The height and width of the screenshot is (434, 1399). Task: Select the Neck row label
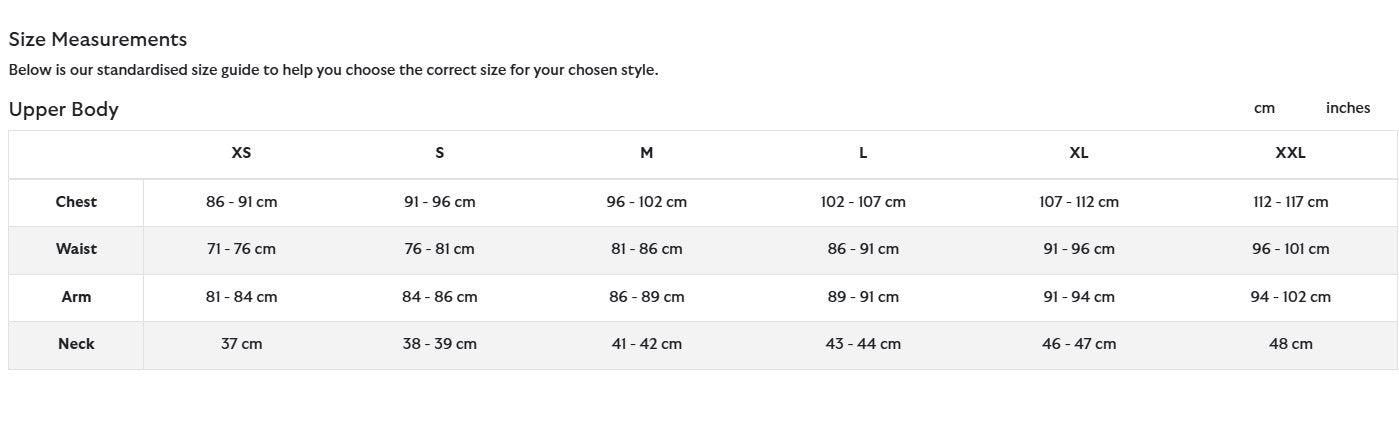click(x=76, y=344)
